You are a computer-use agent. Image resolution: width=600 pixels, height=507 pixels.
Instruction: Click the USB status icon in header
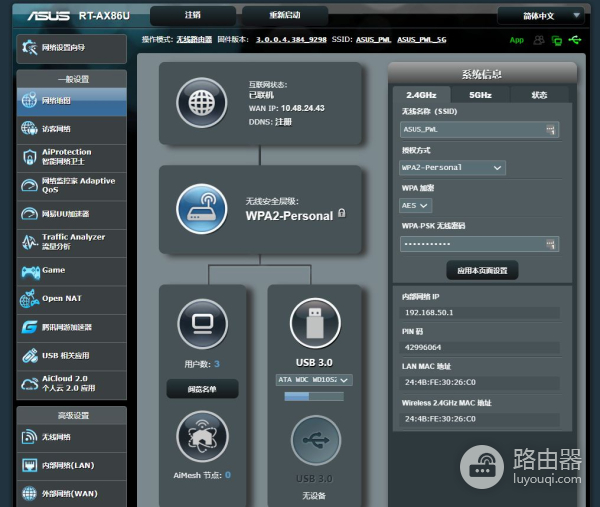pyautogui.click(x=575, y=40)
